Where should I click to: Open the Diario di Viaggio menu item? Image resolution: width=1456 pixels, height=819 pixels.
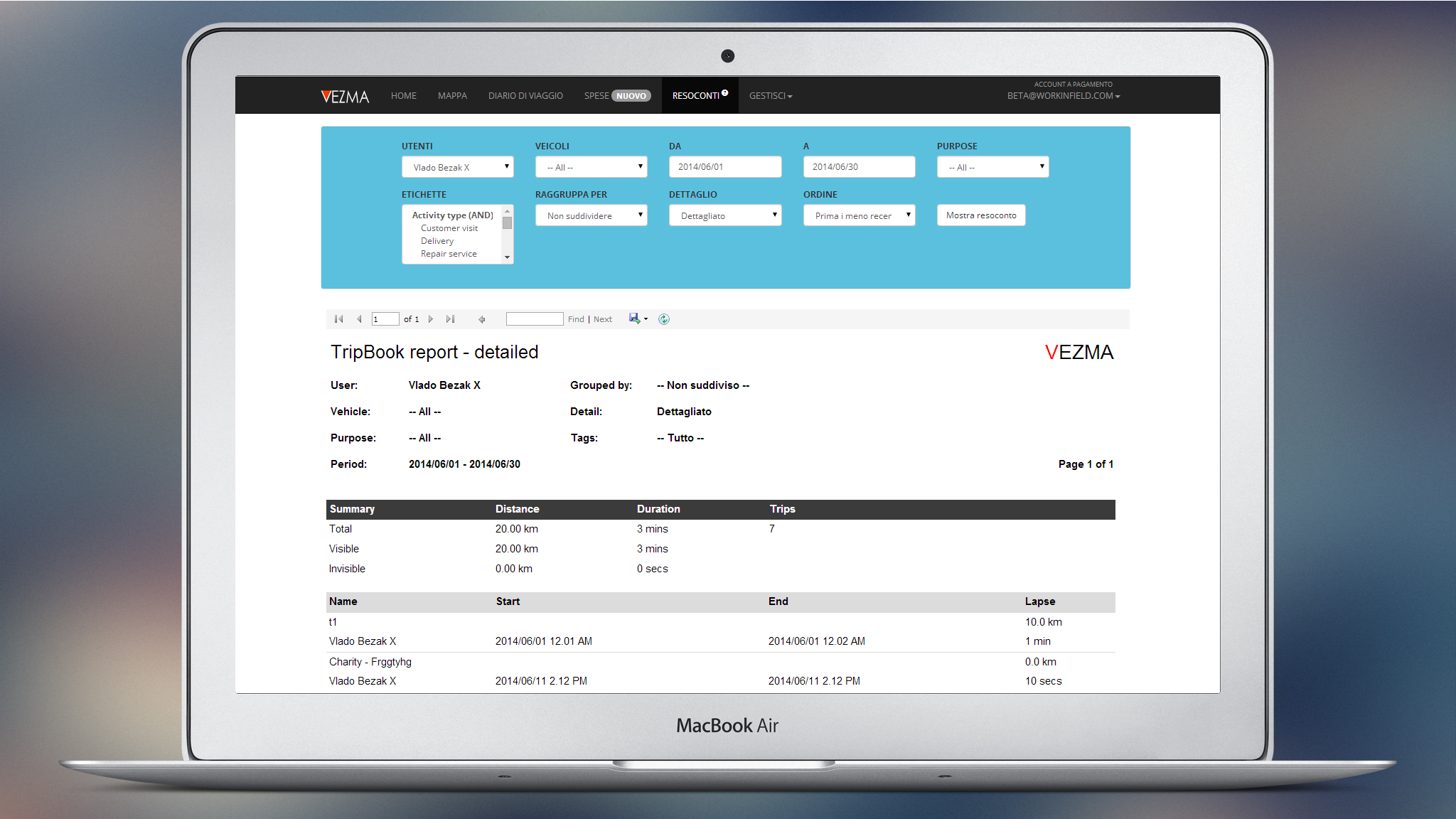[525, 96]
